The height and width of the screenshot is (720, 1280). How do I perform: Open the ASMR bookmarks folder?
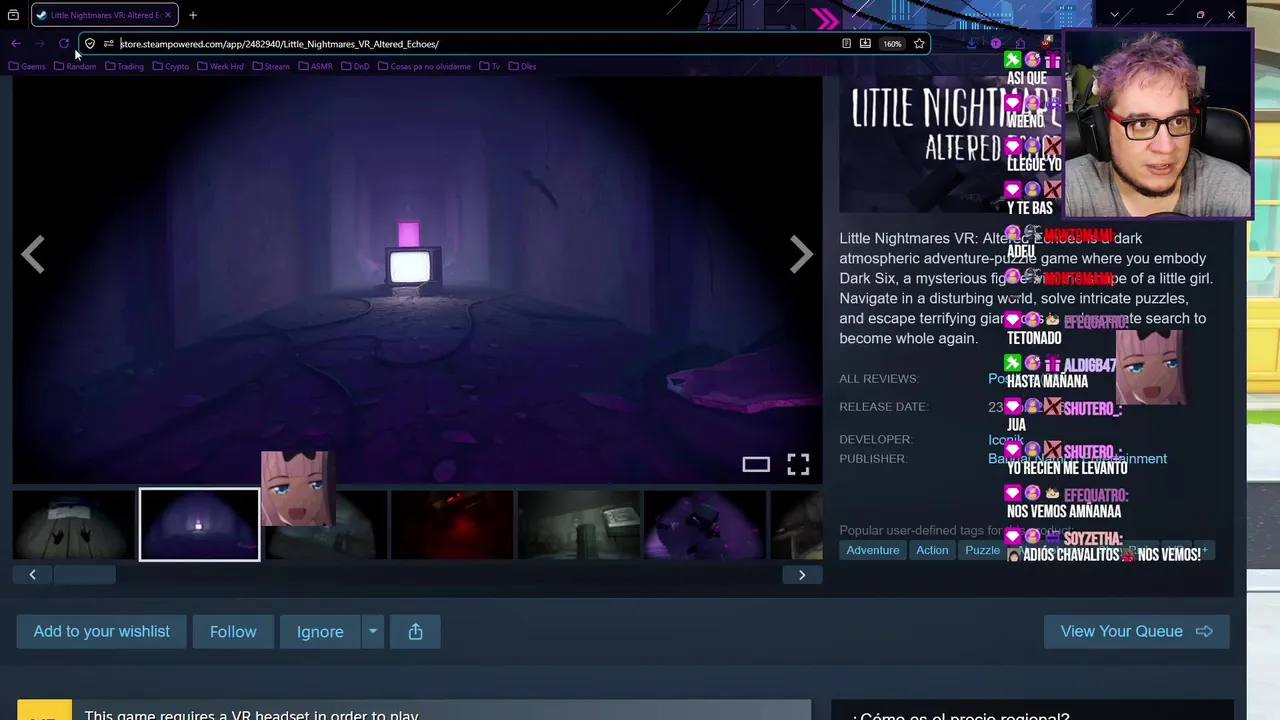tap(315, 66)
